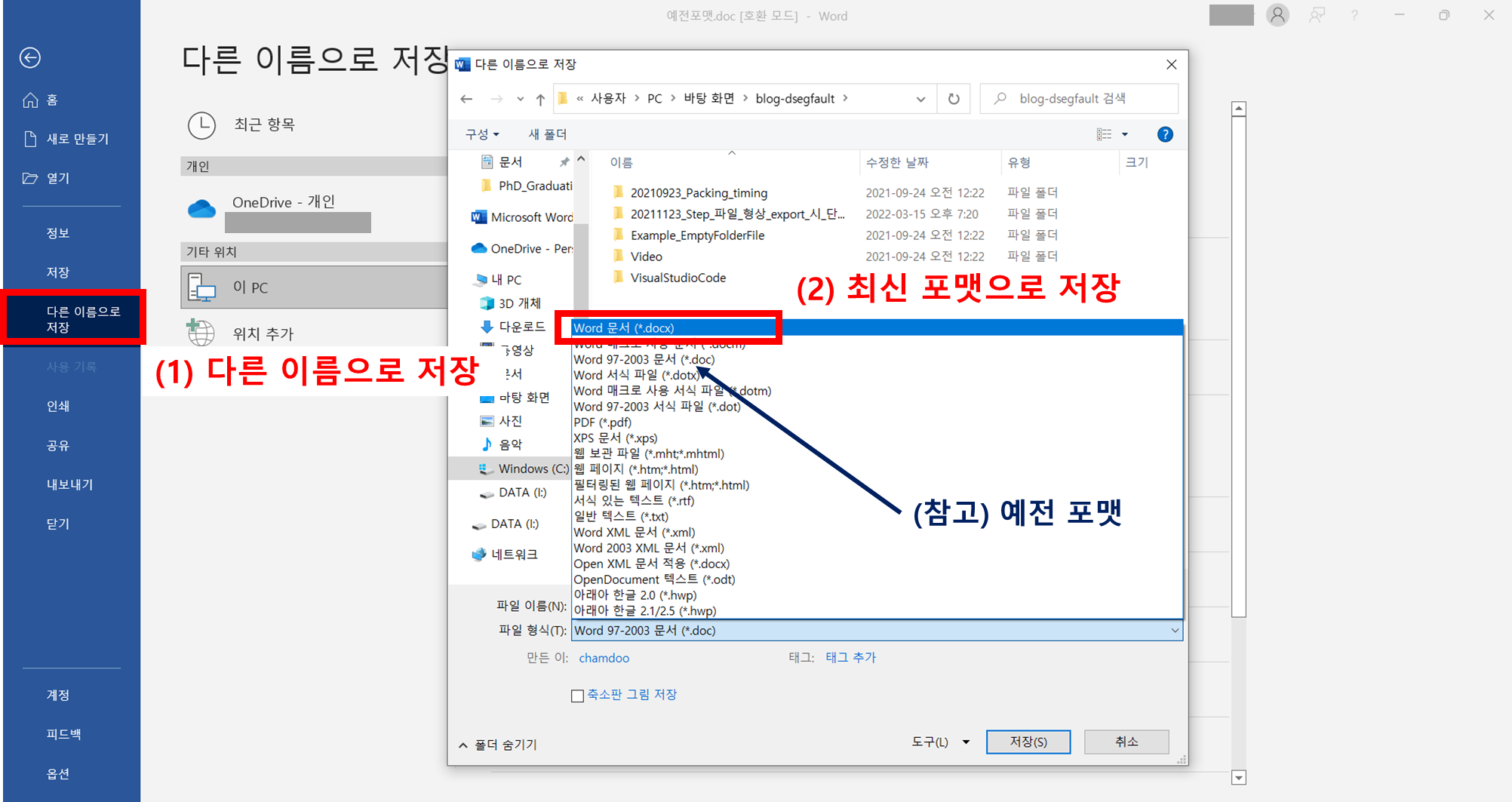The height and width of the screenshot is (802, 1512).
Task: Refresh the blog-dsegfault folder view
Action: coord(954,99)
